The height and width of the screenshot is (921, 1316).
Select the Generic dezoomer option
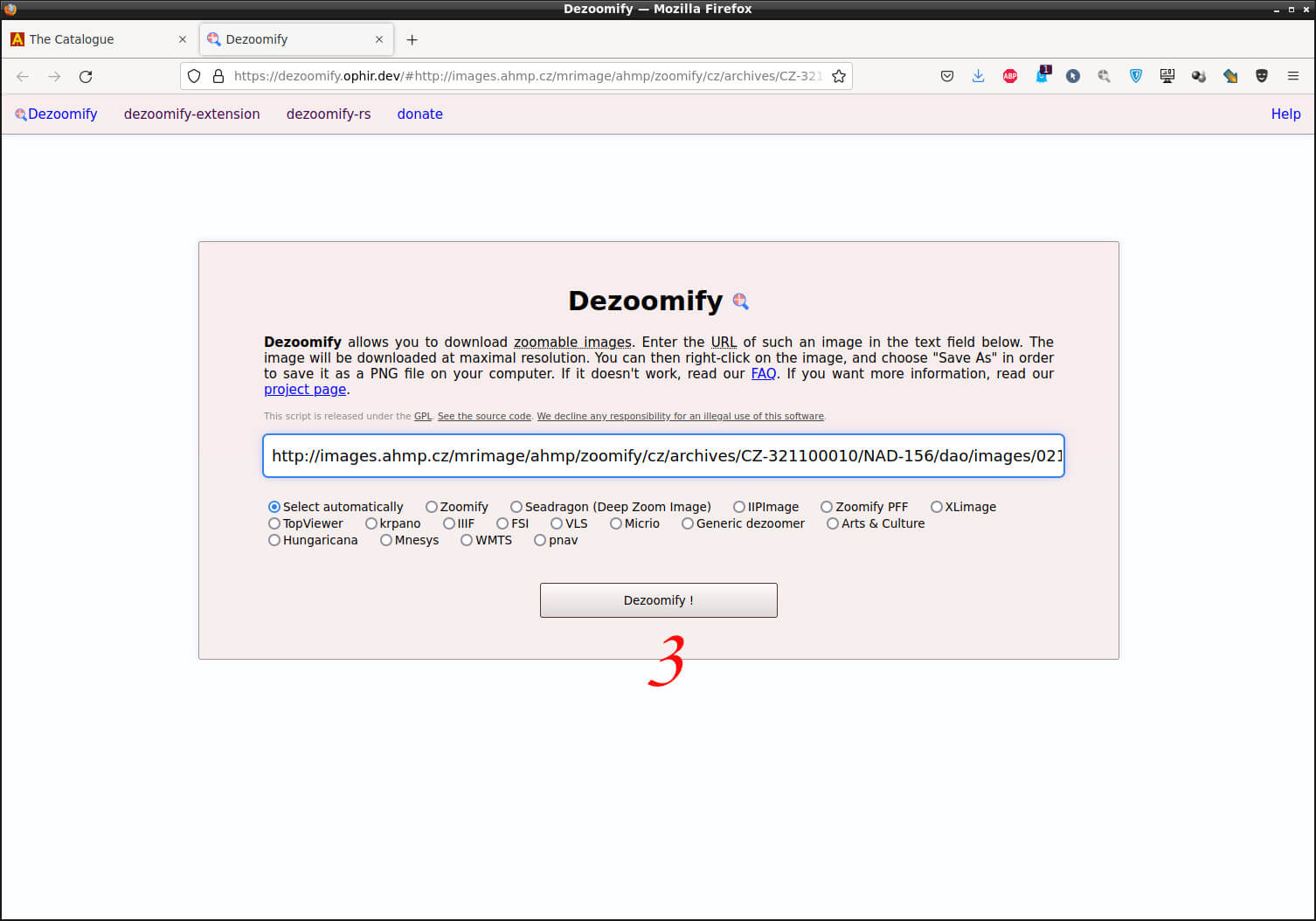[688, 523]
